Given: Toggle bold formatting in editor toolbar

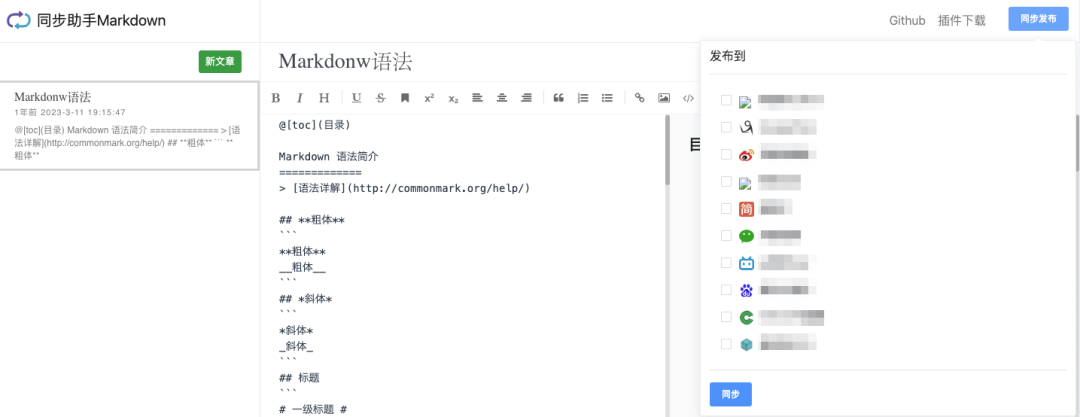Looking at the screenshot, I should pos(276,98).
